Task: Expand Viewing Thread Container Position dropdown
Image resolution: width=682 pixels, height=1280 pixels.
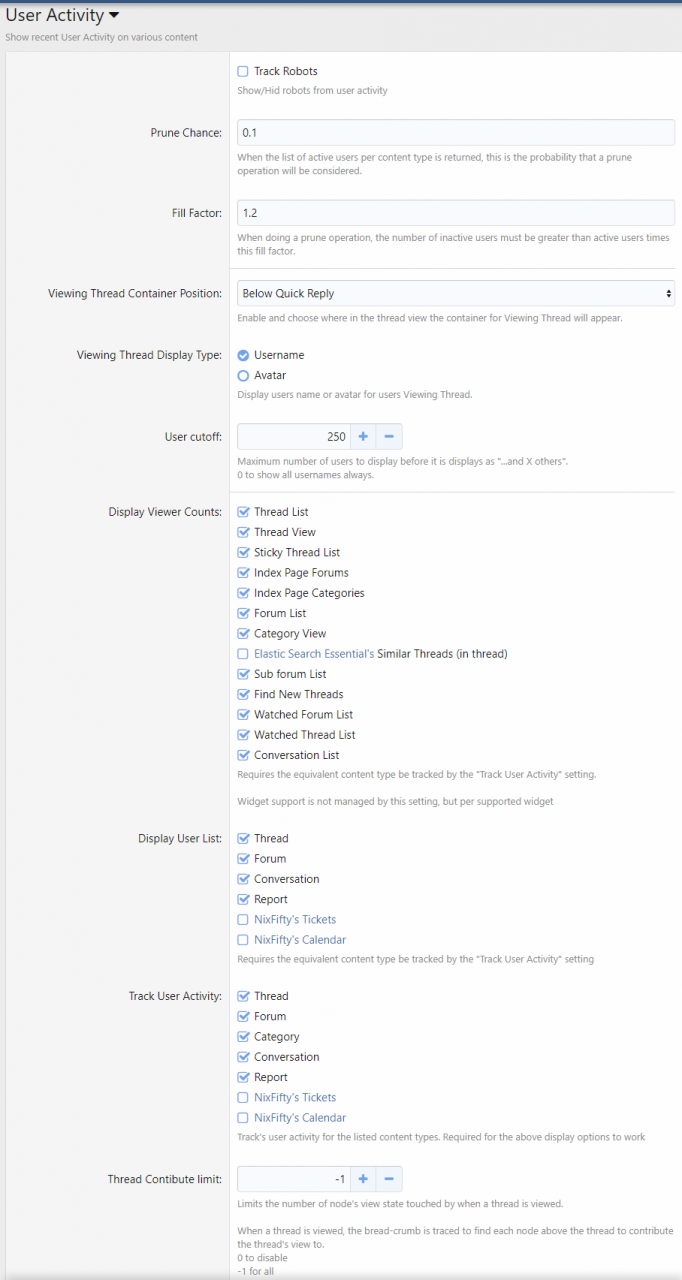Action: pos(456,293)
